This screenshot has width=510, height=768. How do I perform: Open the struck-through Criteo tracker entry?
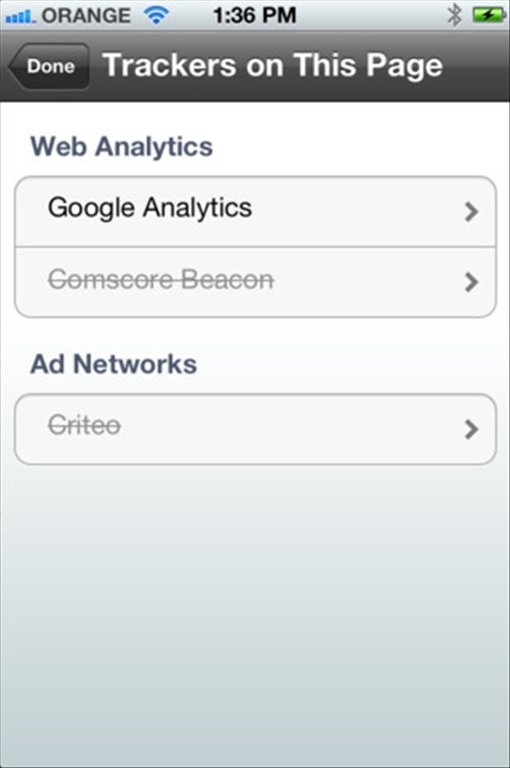pos(255,429)
